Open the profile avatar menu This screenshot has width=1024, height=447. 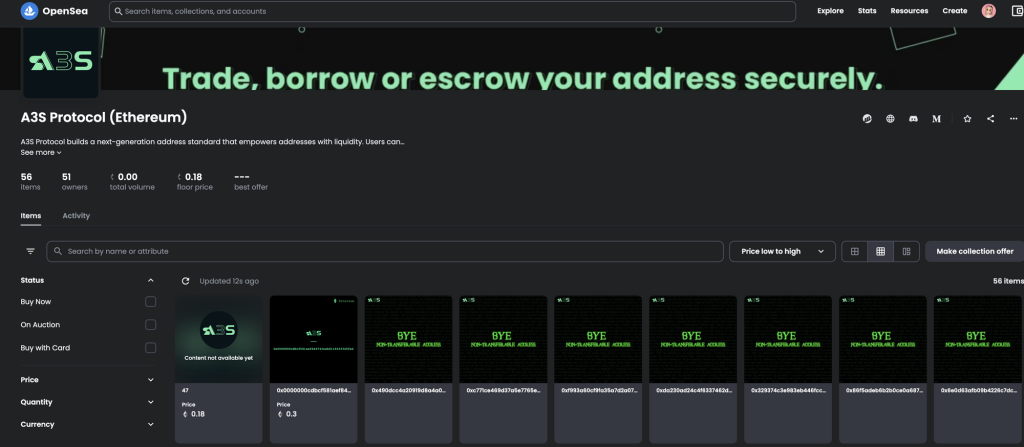pos(989,11)
